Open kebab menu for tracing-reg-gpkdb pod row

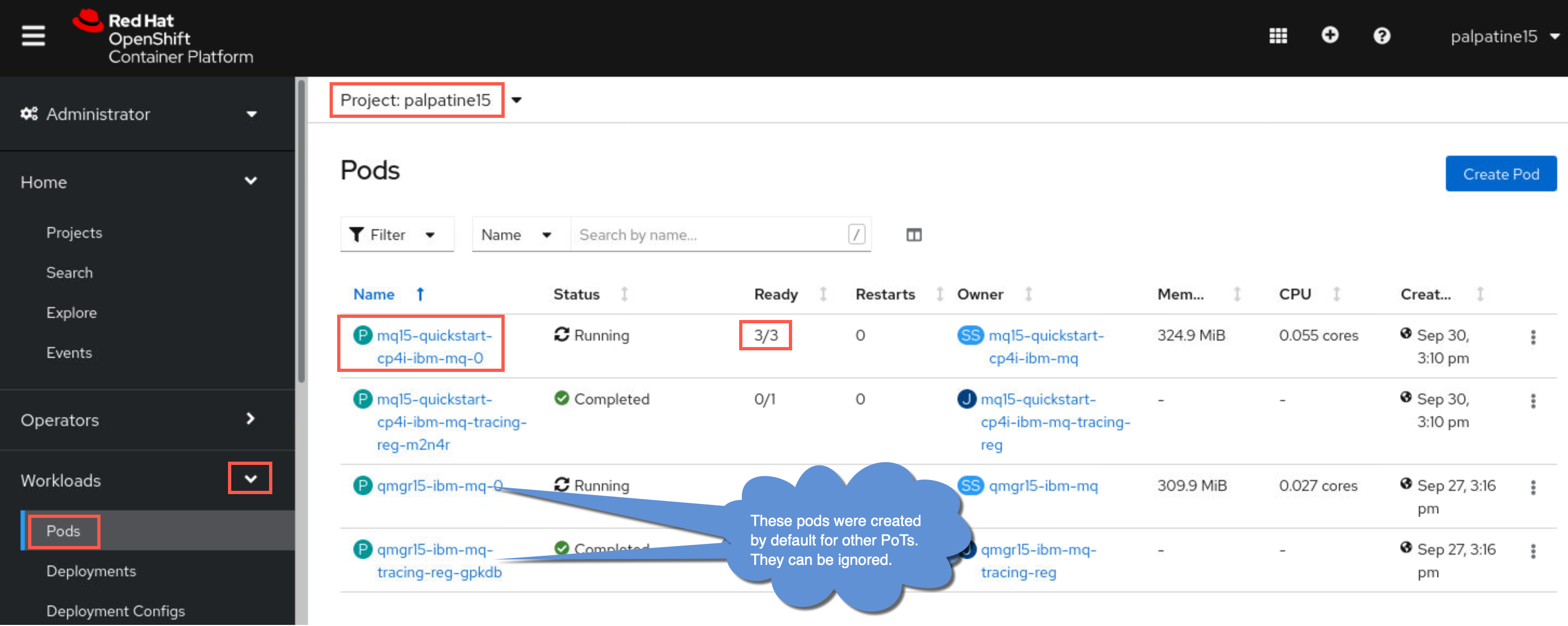(x=1533, y=551)
